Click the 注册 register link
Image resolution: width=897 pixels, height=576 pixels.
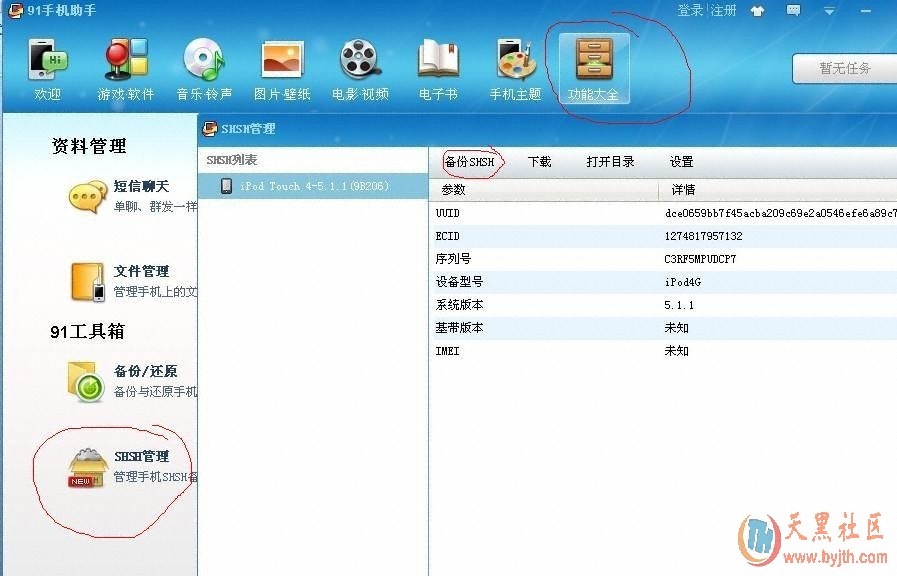(x=723, y=11)
